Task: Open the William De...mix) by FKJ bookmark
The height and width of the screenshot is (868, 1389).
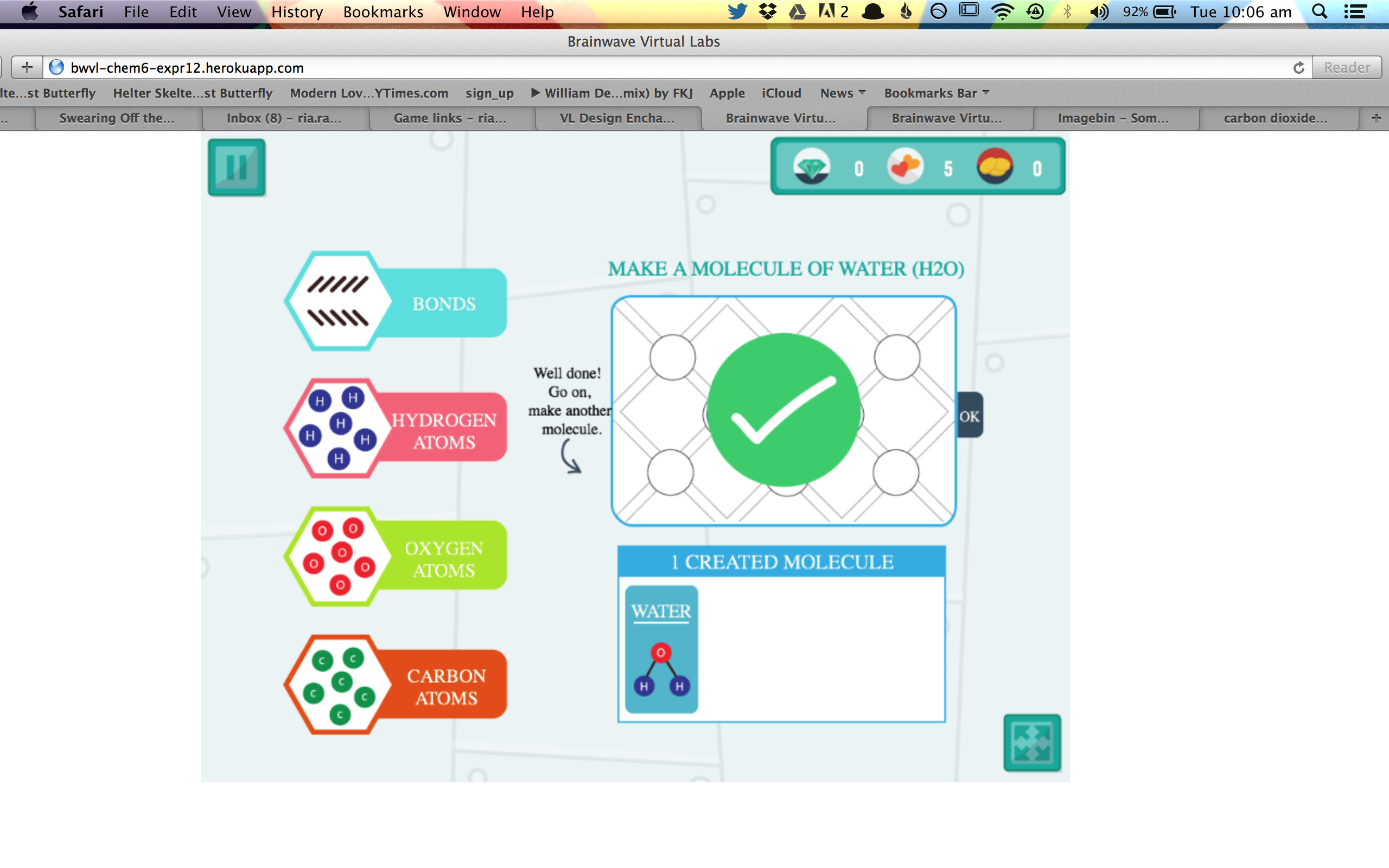Action: 612,93
